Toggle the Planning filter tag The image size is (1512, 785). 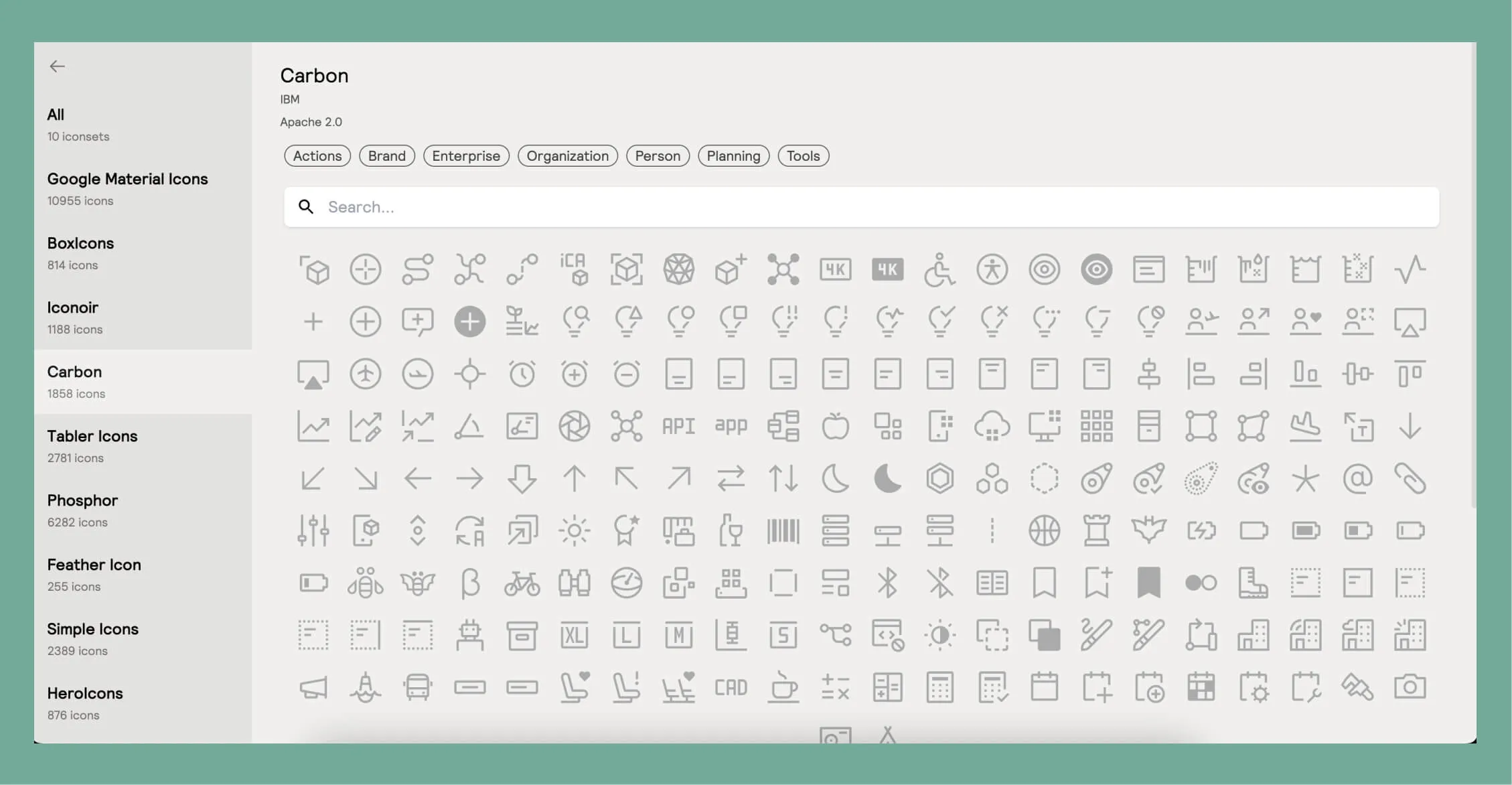point(733,155)
